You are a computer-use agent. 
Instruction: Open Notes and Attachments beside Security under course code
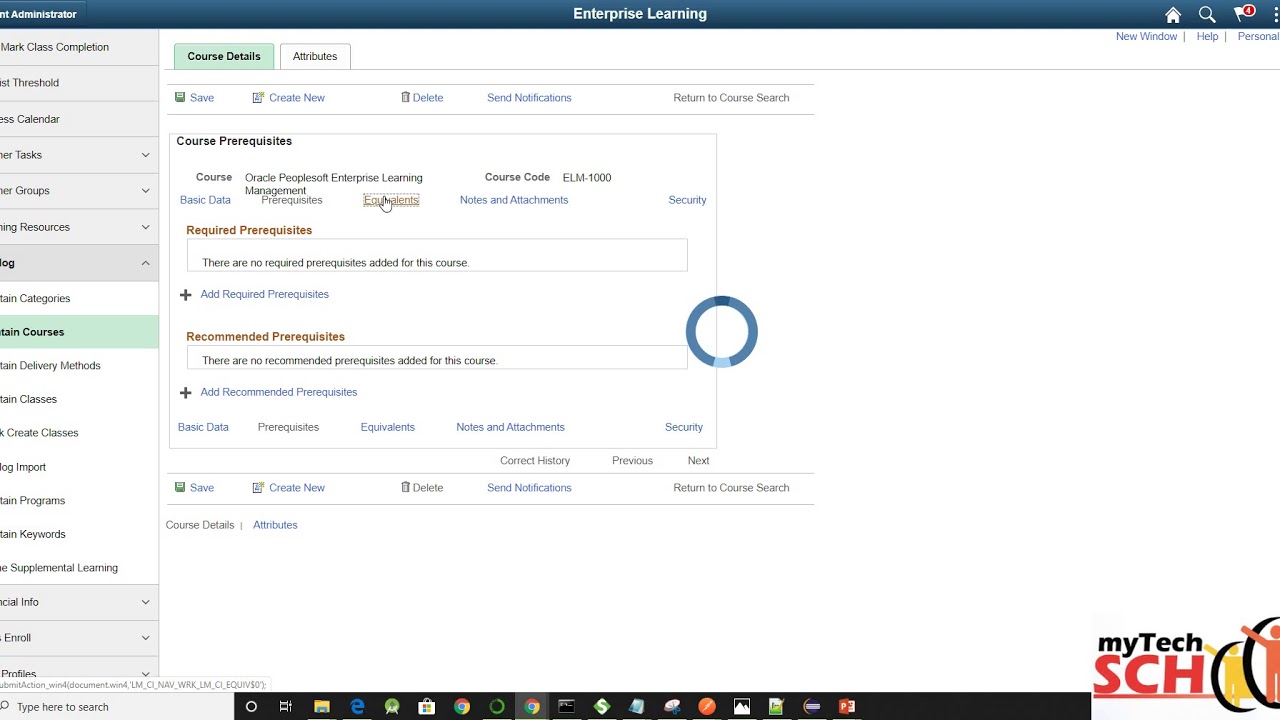[x=514, y=200]
